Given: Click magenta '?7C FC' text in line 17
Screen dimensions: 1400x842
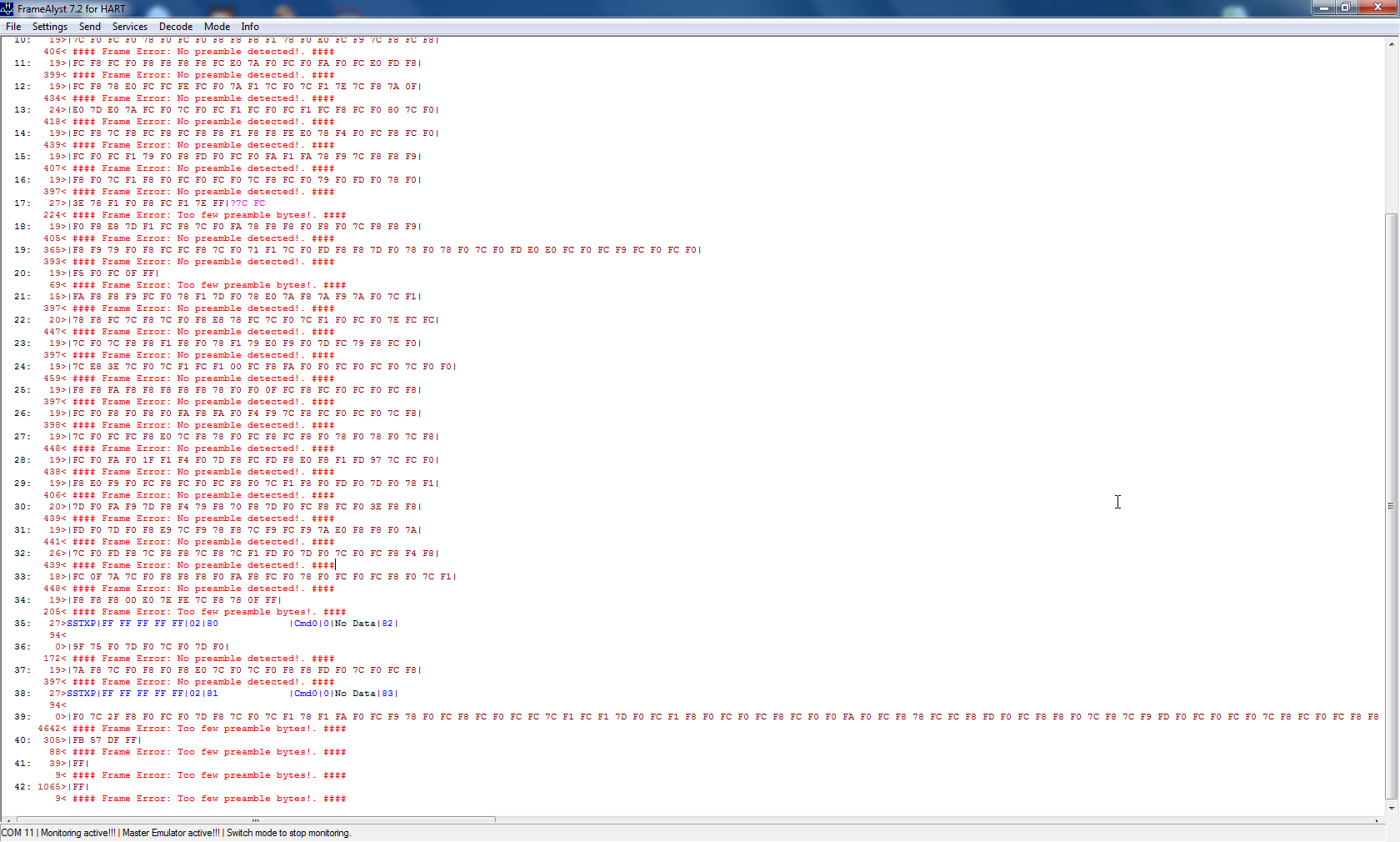Looking at the screenshot, I should 247,203.
